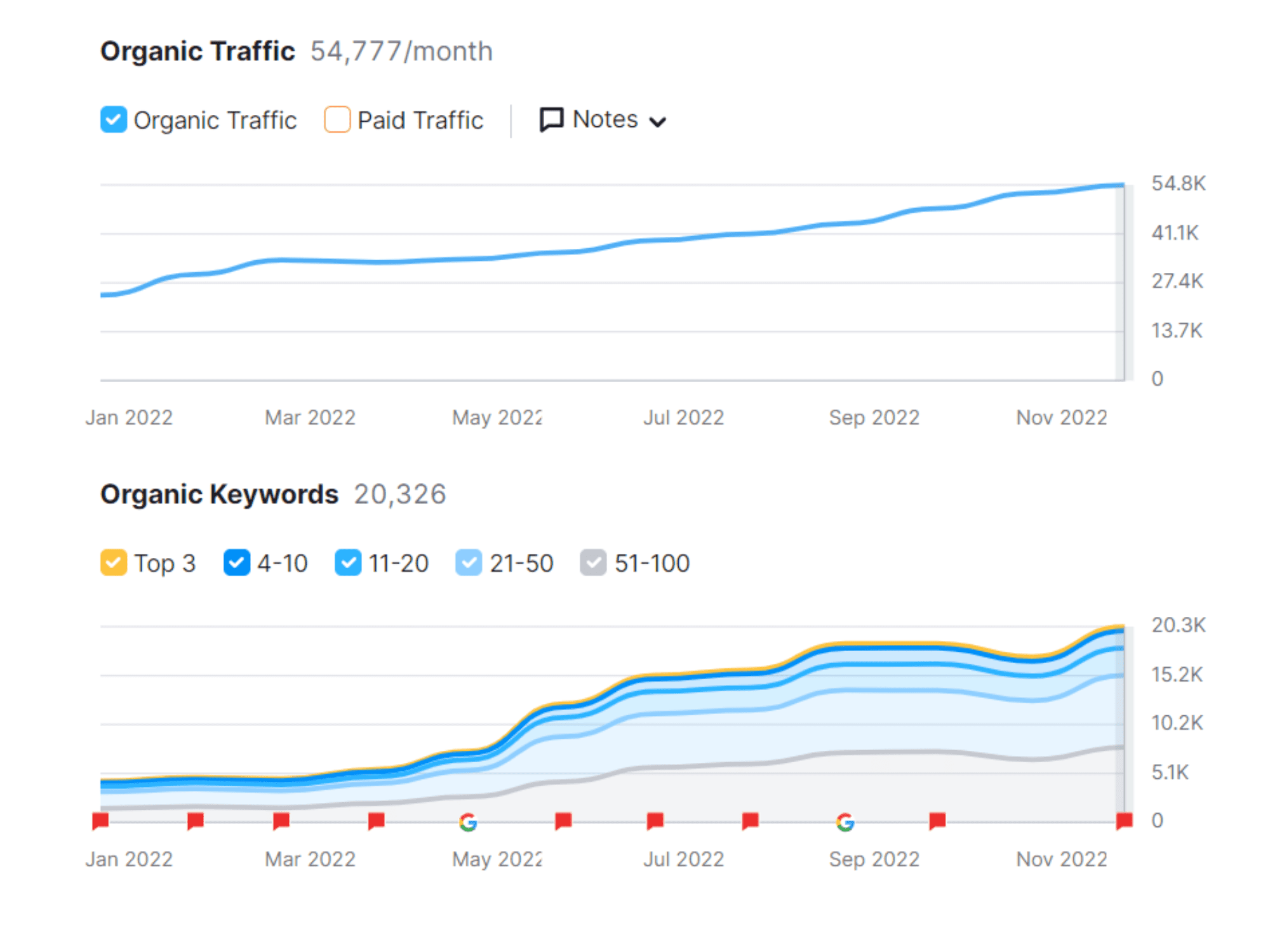Expand the Notes dropdown chevron
This screenshot has width=1270, height=952.
658,121
